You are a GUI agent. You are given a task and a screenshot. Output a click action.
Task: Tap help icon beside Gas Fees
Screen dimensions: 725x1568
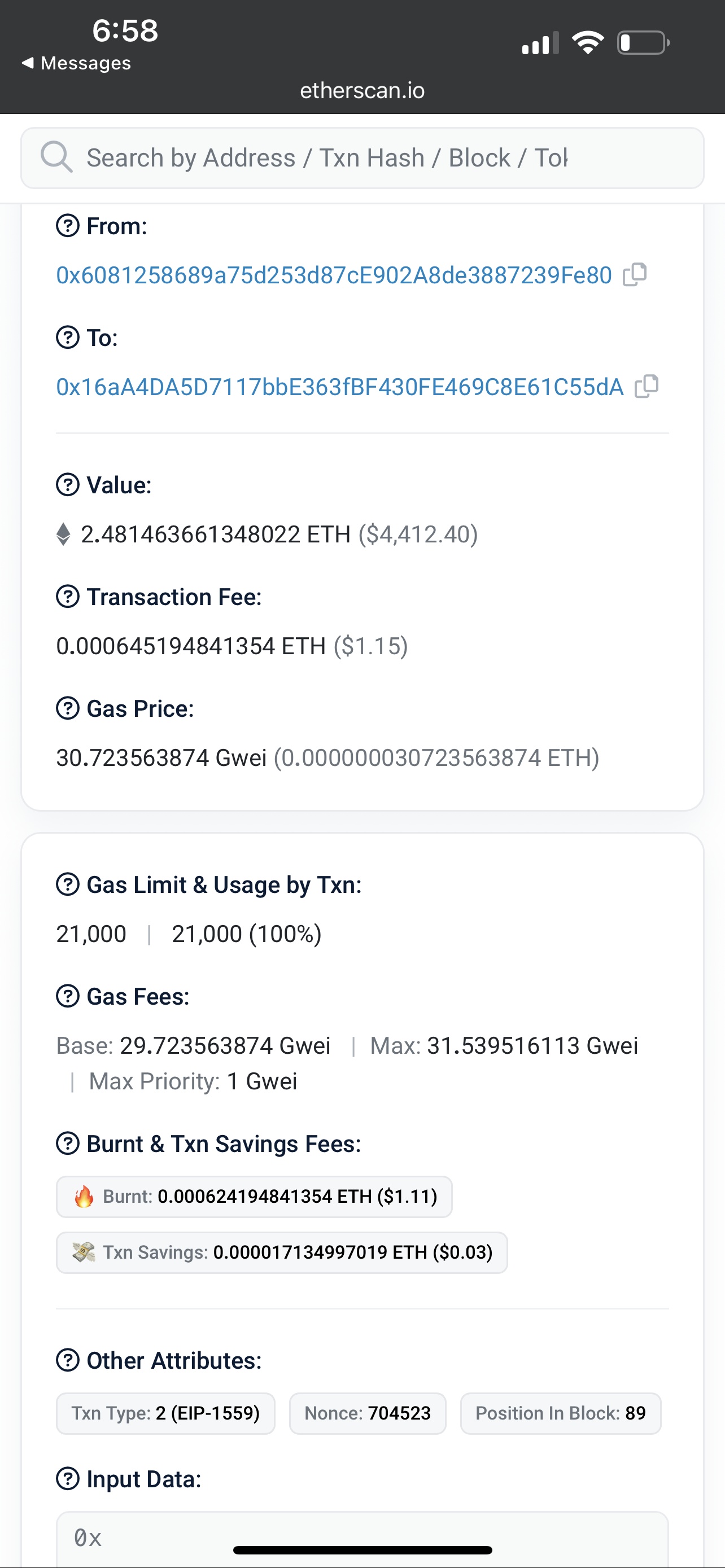coord(68,996)
